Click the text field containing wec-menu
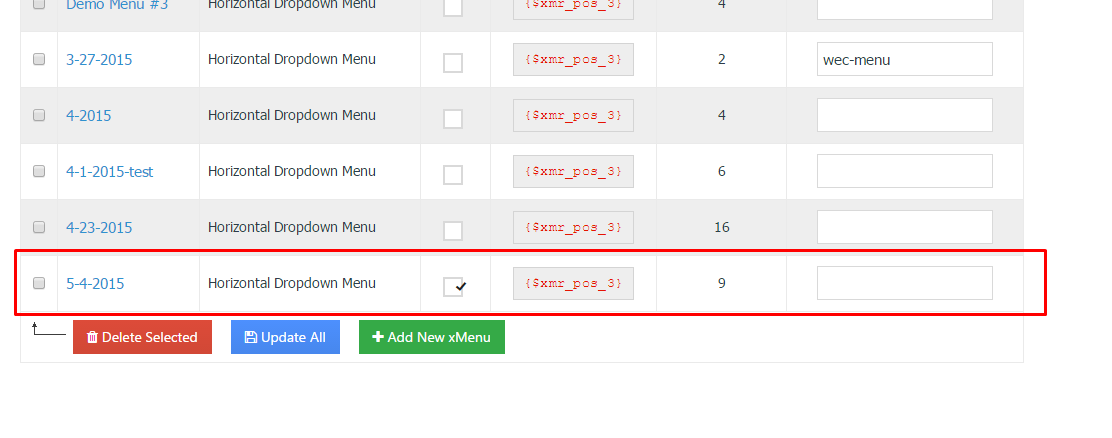The width and height of the screenshot is (1112, 438). [905, 59]
